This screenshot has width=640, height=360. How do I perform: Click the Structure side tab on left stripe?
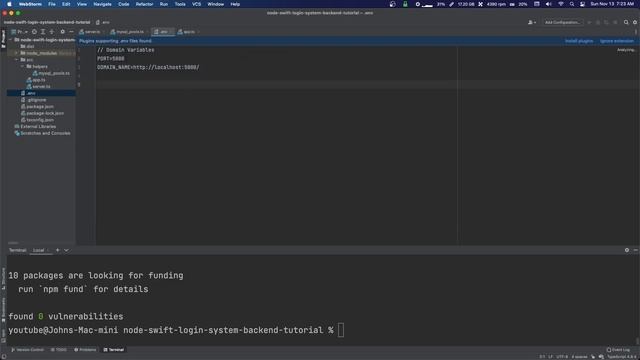pos(3,279)
